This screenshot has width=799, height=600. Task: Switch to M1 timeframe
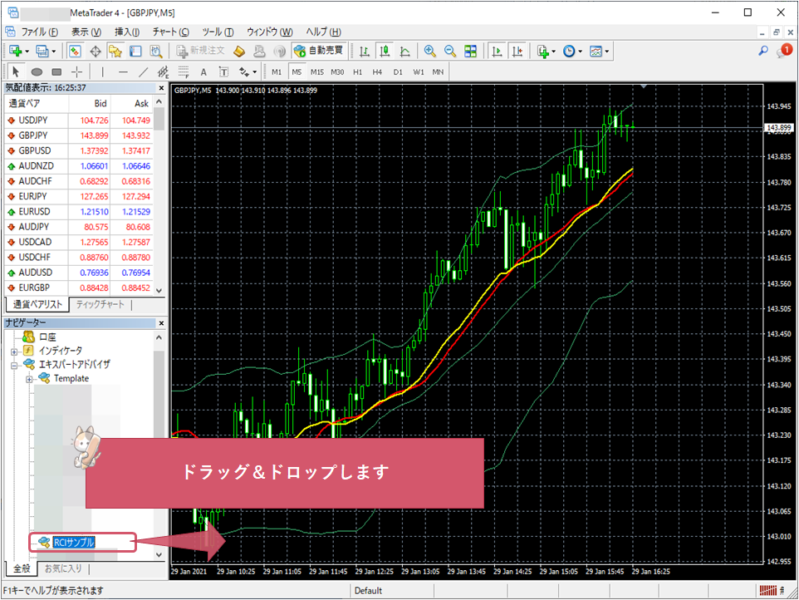click(276, 72)
